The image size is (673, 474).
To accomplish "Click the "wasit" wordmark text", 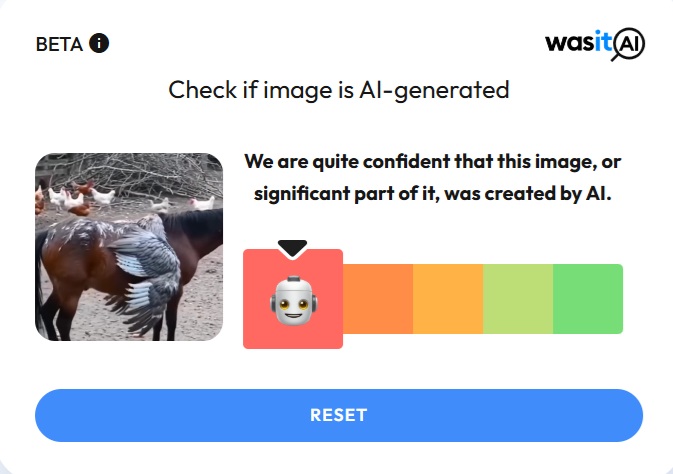I will point(579,43).
